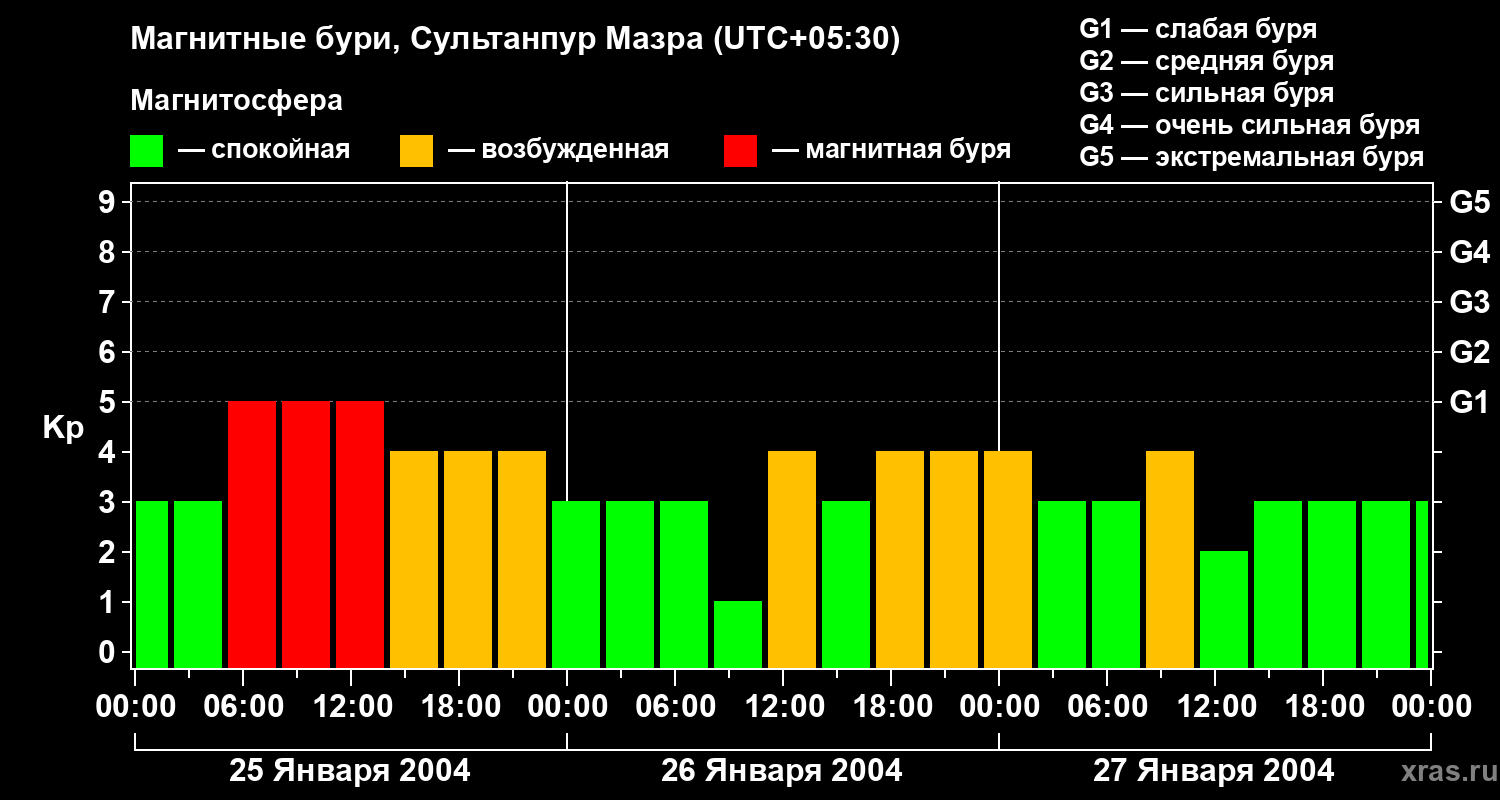Click the "— возбужденная" legend label
Screen dimensions: 1500x800
(x=558, y=150)
